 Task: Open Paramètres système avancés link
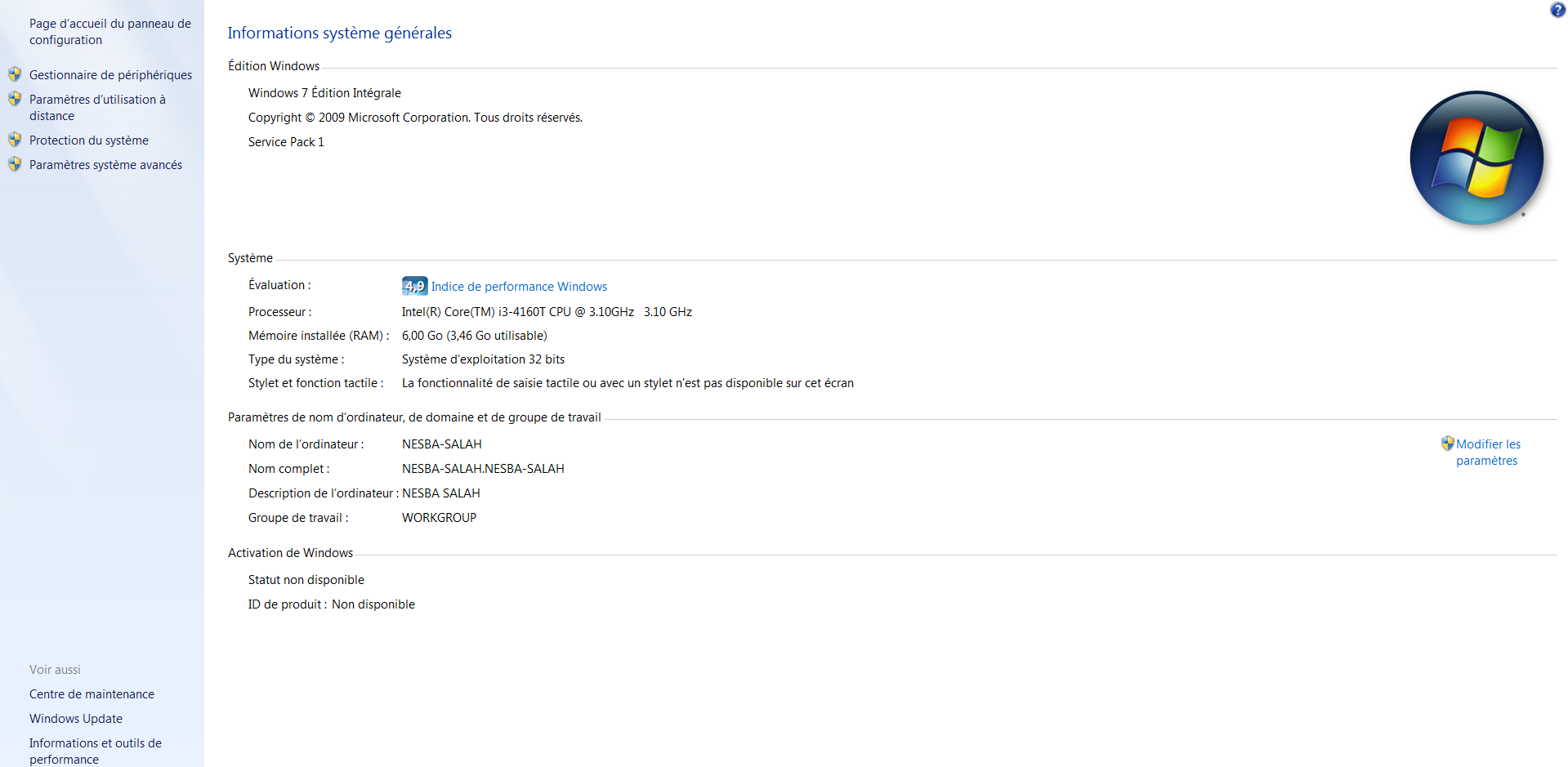coord(105,165)
